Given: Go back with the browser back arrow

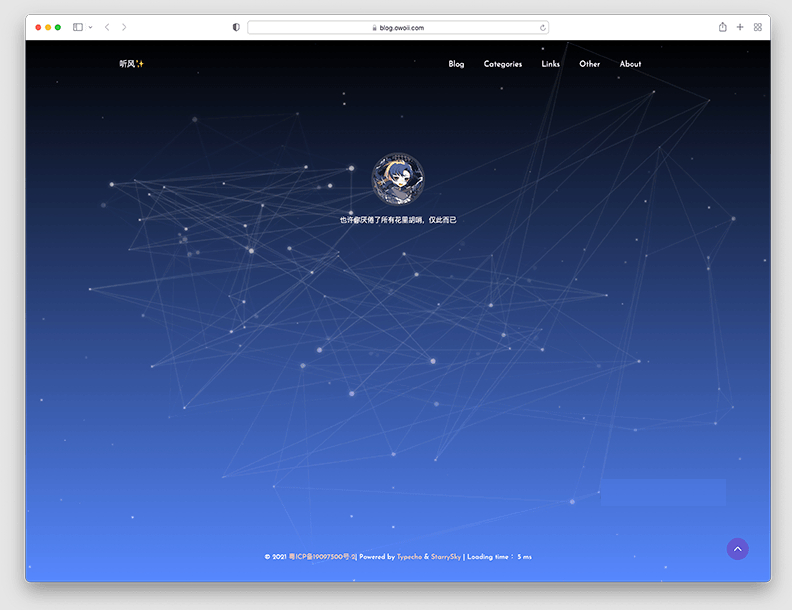Looking at the screenshot, I should [107, 27].
